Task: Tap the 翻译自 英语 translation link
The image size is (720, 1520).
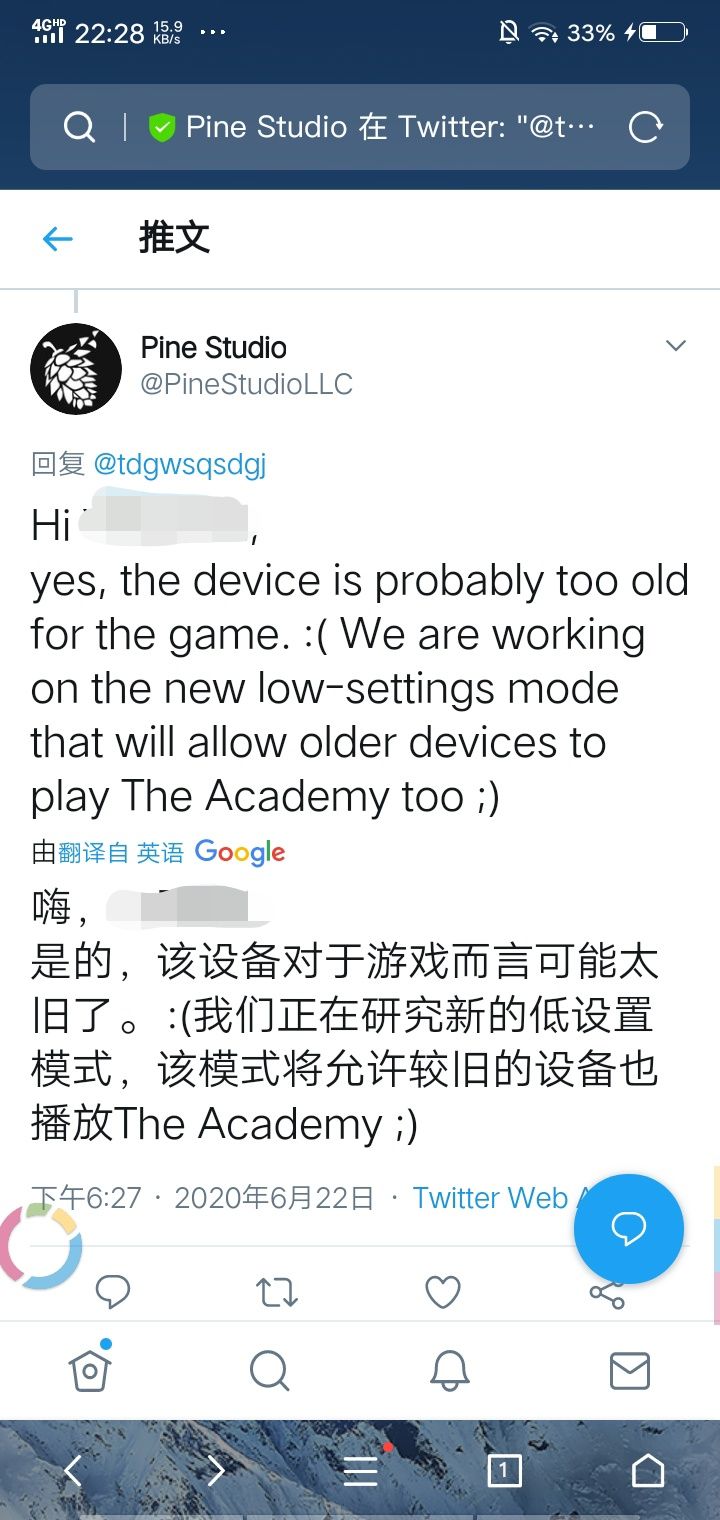Action: pyautogui.click(x=121, y=852)
